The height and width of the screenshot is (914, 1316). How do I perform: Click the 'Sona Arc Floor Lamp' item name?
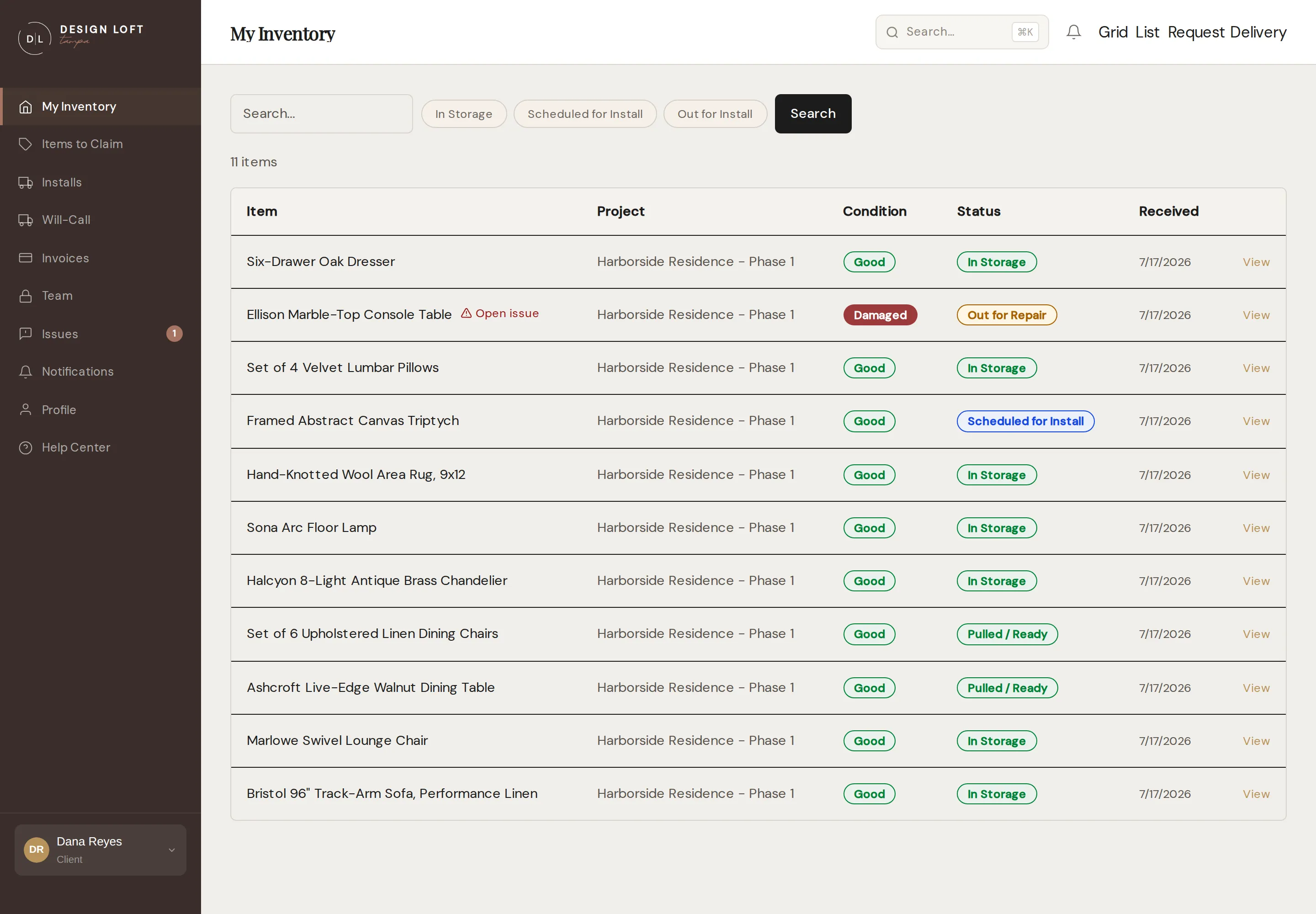(312, 527)
